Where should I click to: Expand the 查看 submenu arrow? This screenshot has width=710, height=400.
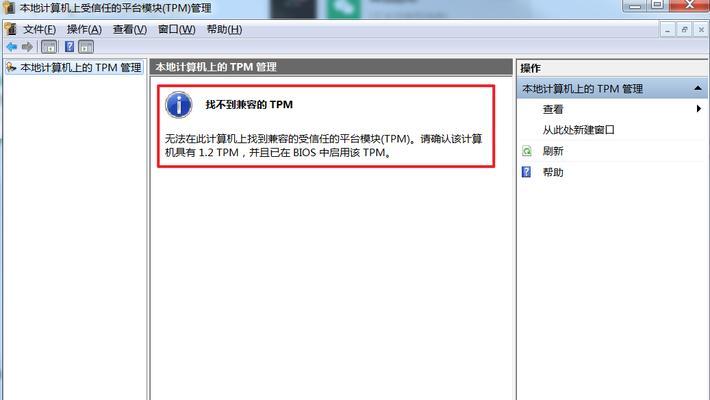(x=699, y=109)
